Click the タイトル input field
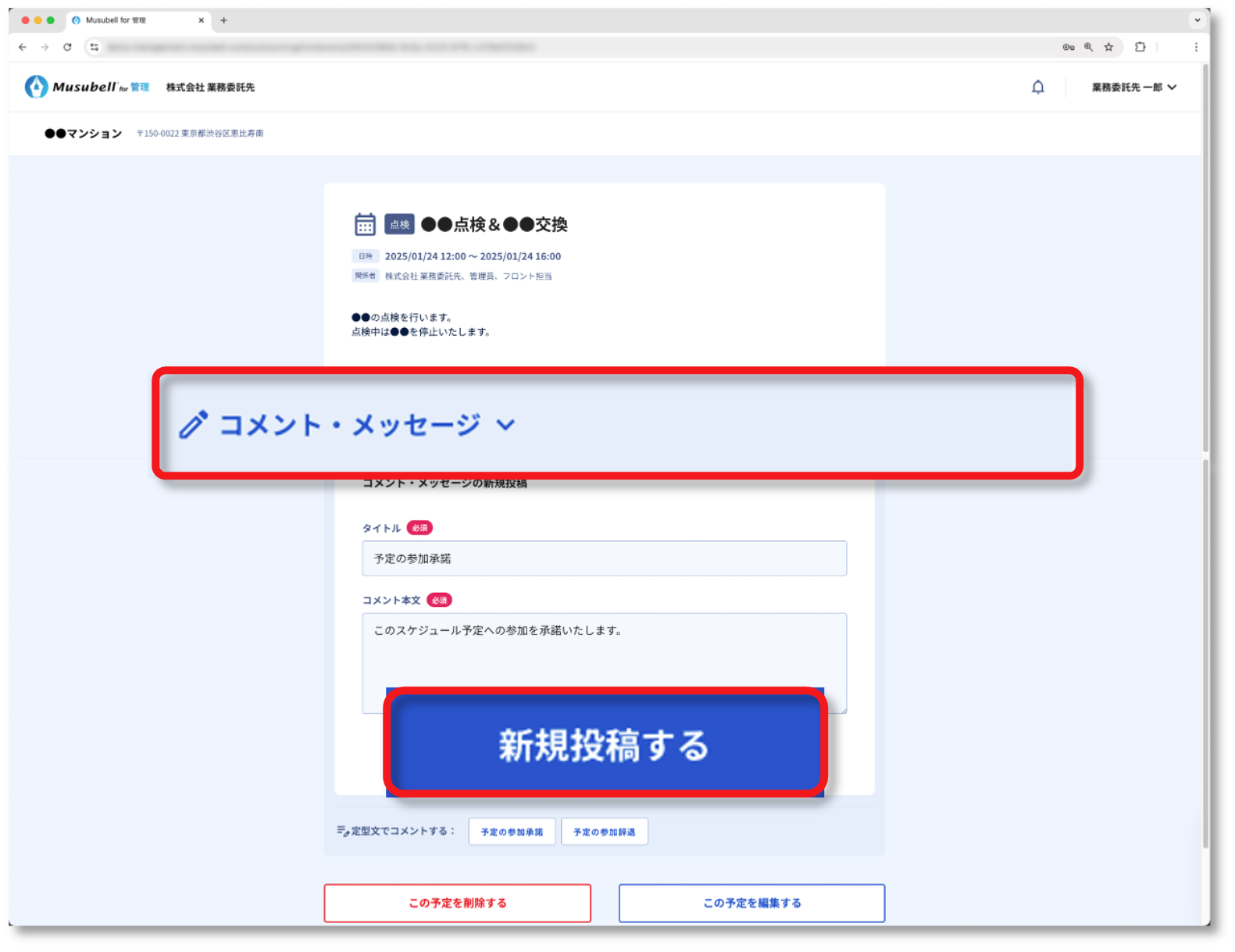This screenshot has height=952, width=1235. (604, 558)
